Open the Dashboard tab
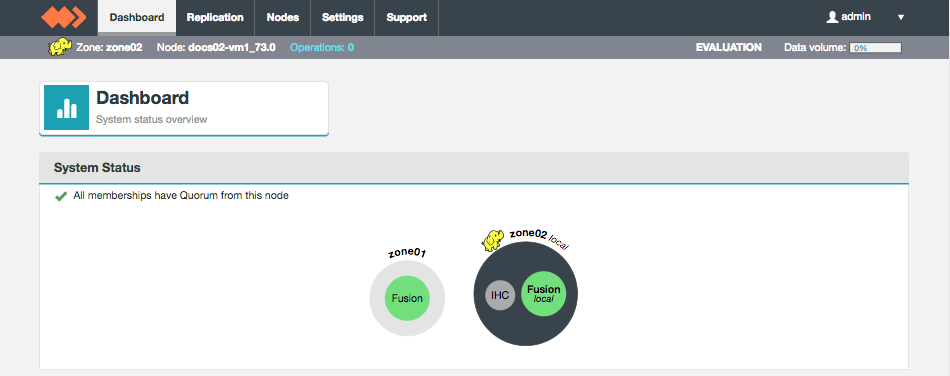This screenshot has width=950, height=376. click(x=137, y=18)
